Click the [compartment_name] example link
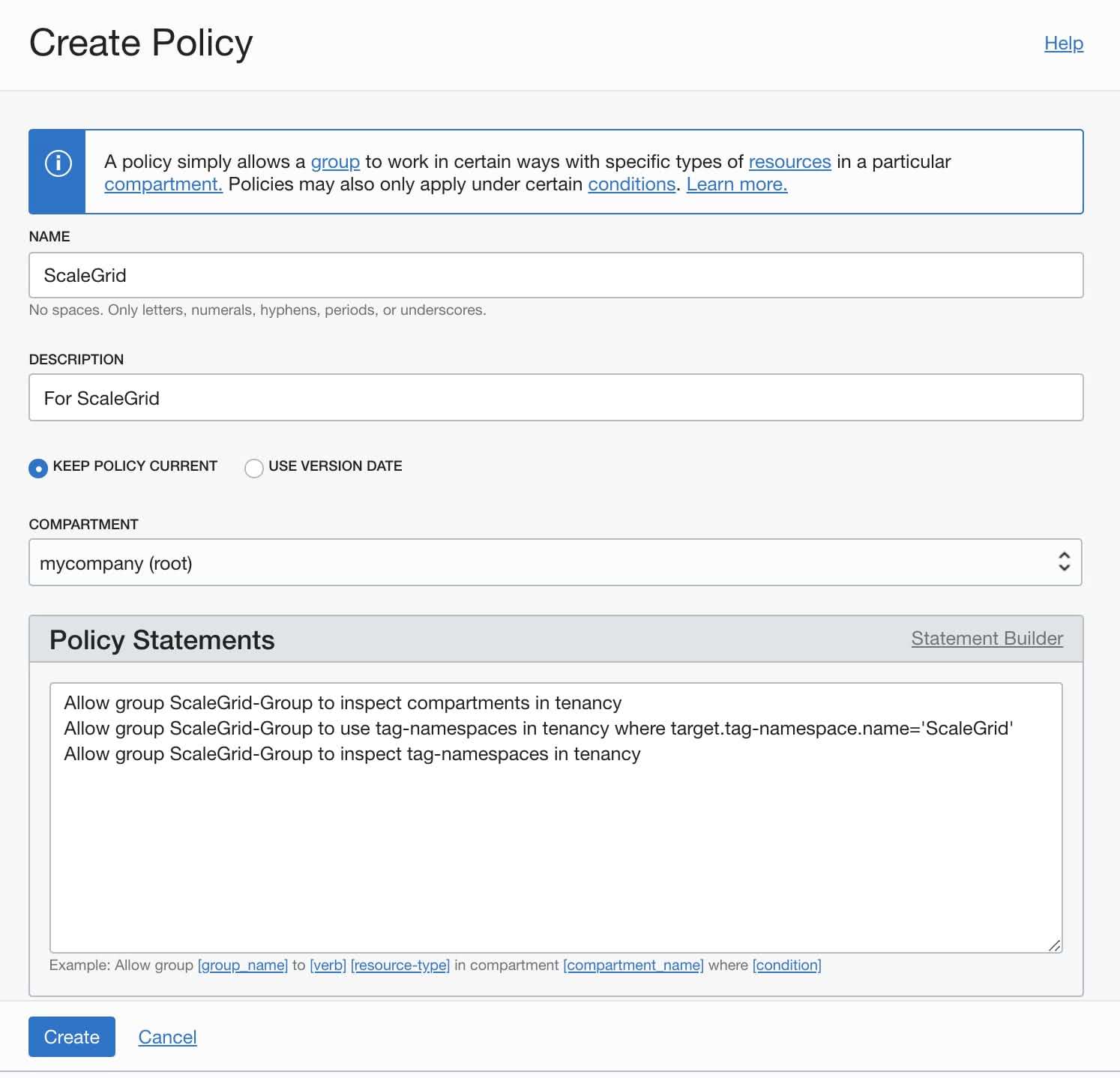Image resolution: width=1120 pixels, height=1078 pixels. (x=633, y=966)
